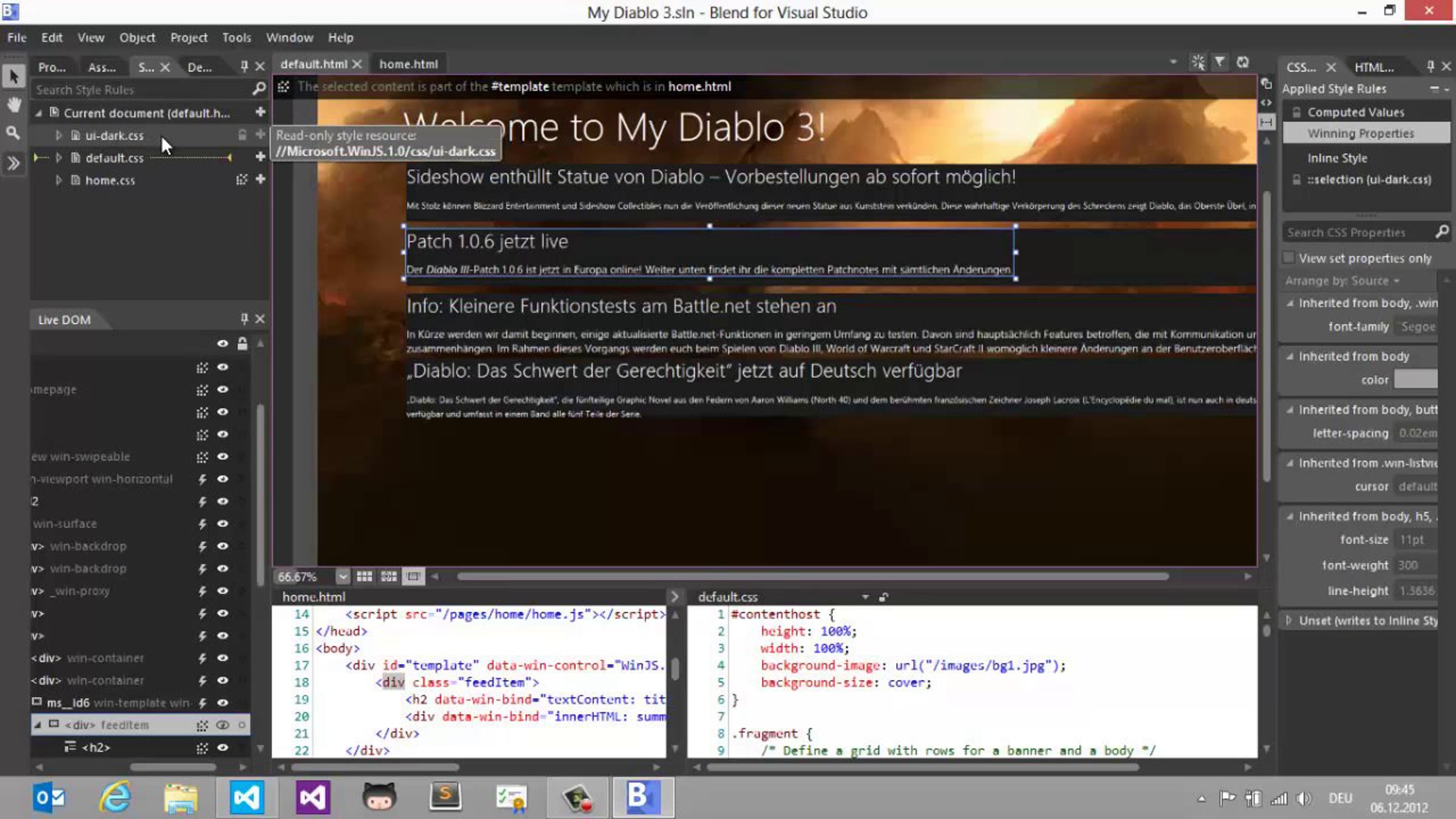Open the Assets chevron button
Screen dimensions: 1456x819
[x=13, y=163]
